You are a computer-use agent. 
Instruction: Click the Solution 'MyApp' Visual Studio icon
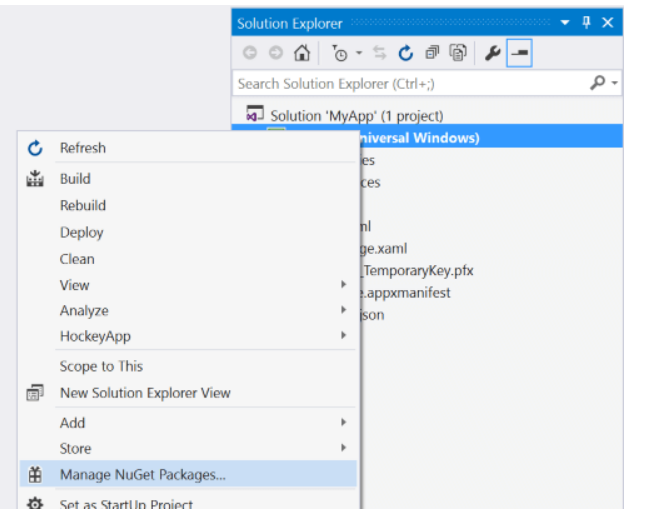click(255, 114)
